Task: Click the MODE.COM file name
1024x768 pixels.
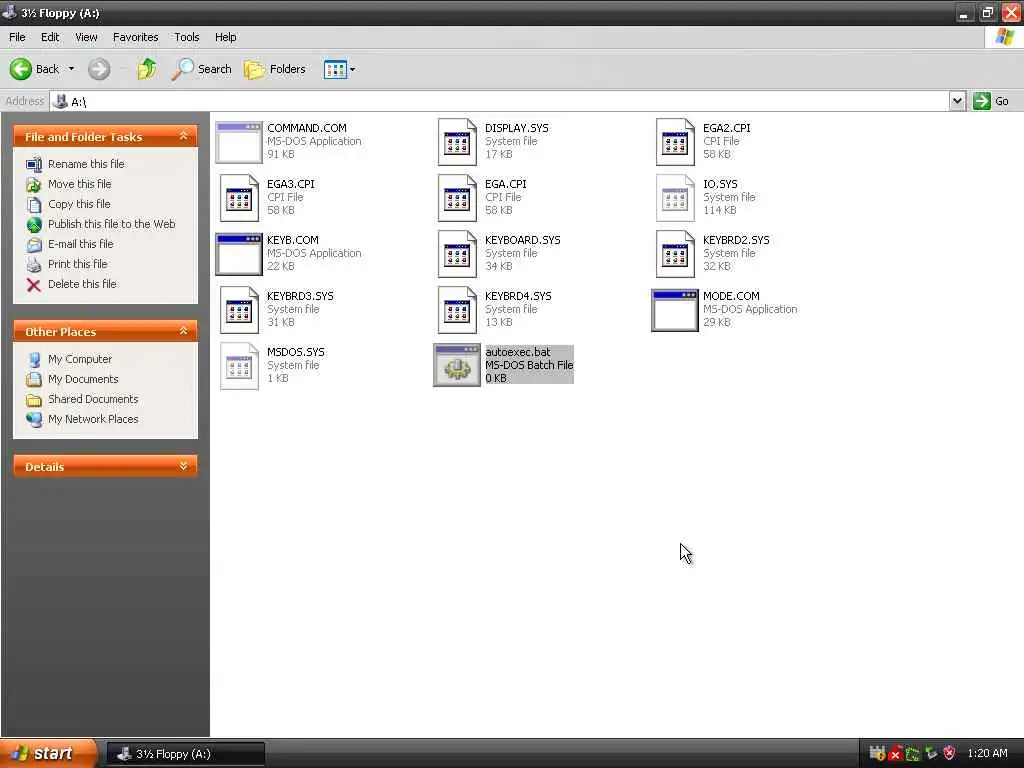Action: (x=731, y=296)
